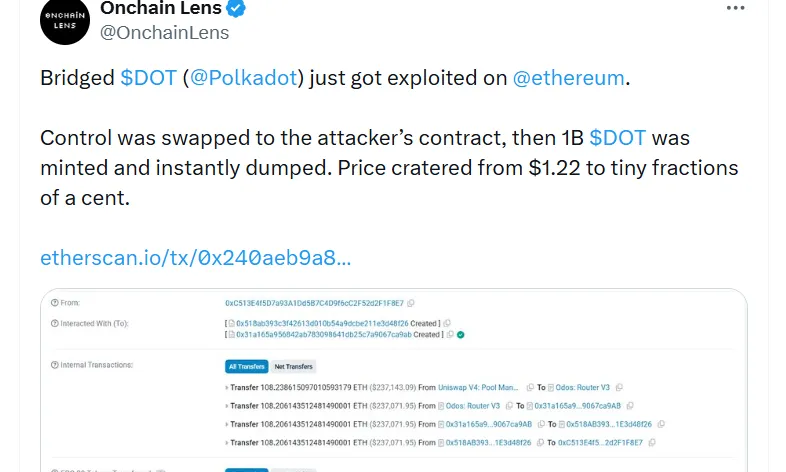This screenshot has width=786, height=472.
Task: Click the green verified check after Created
Action: click(x=460, y=334)
